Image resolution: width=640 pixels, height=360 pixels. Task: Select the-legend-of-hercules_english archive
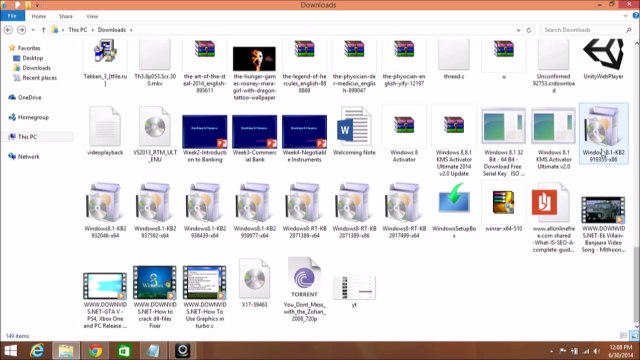[x=304, y=65]
